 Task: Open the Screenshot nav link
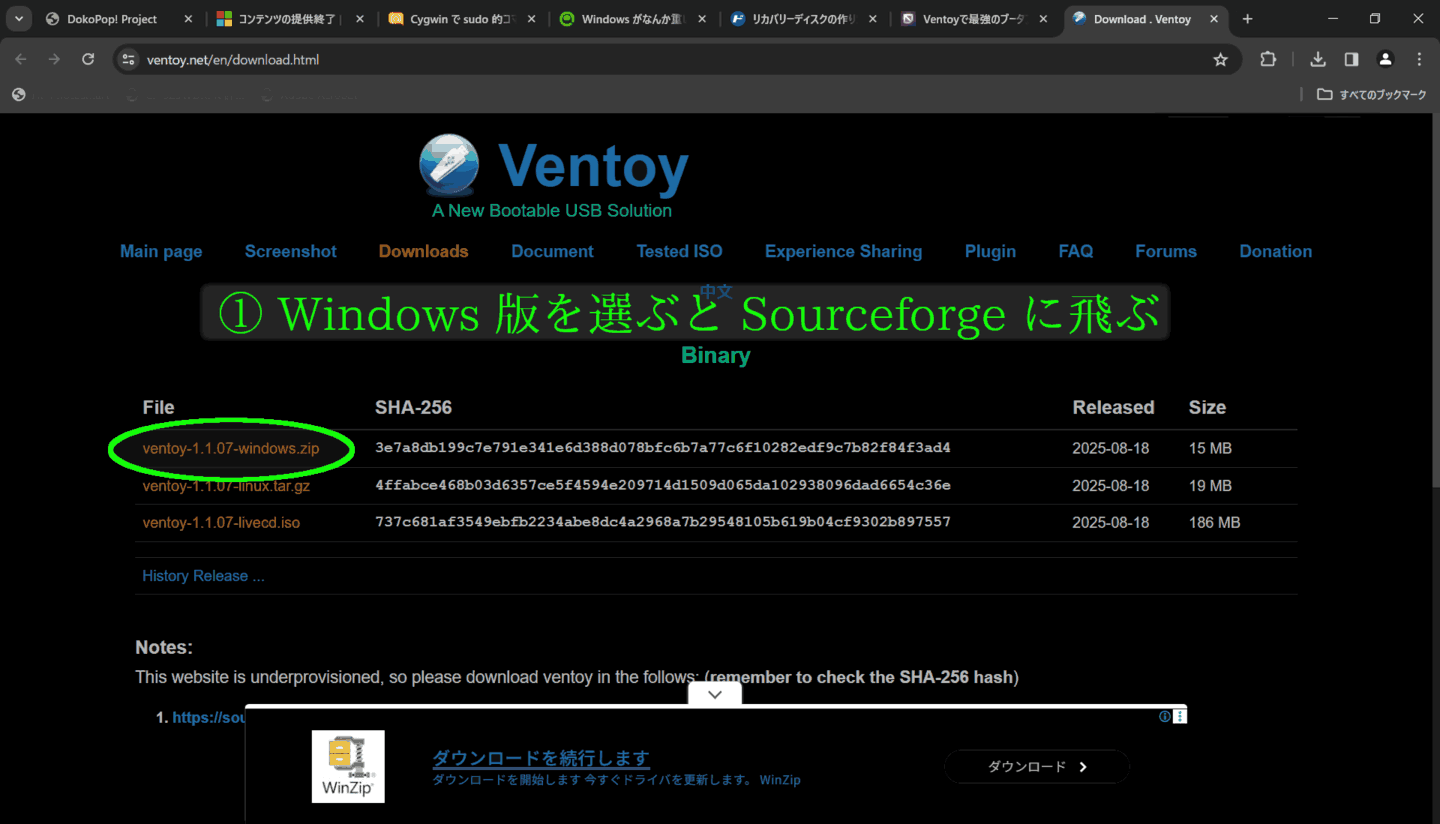coord(291,251)
